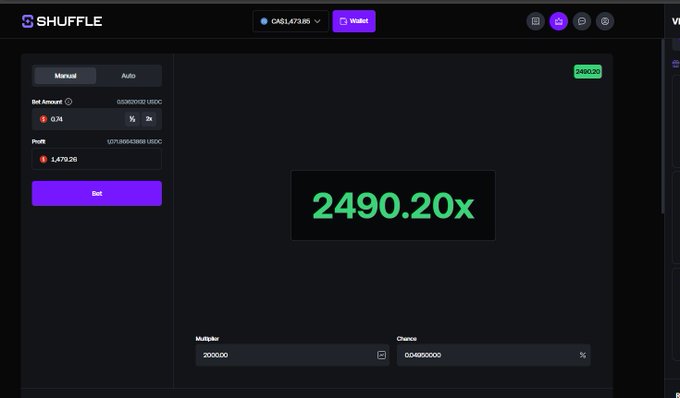Click the currency icon in Profit field
This screenshot has width=680, height=398.
[x=43, y=159]
